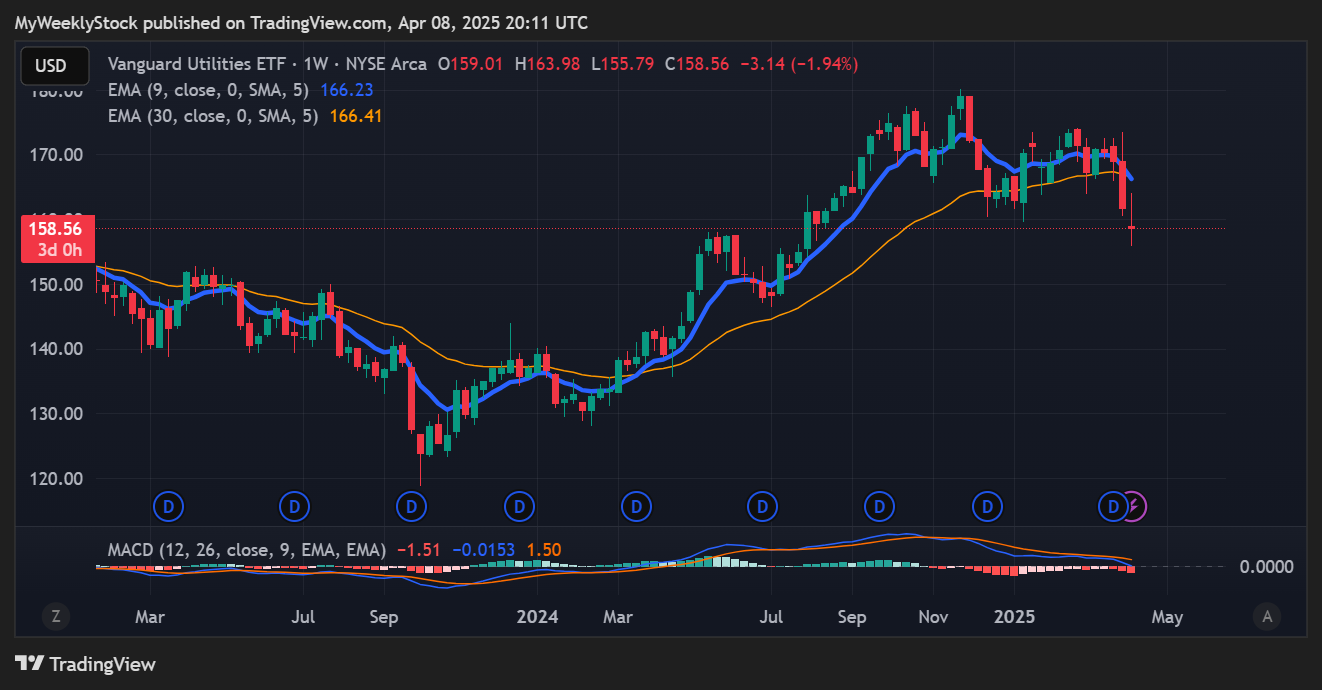
Task: Click the close price C158.56 in header
Action: (x=698, y=64)
